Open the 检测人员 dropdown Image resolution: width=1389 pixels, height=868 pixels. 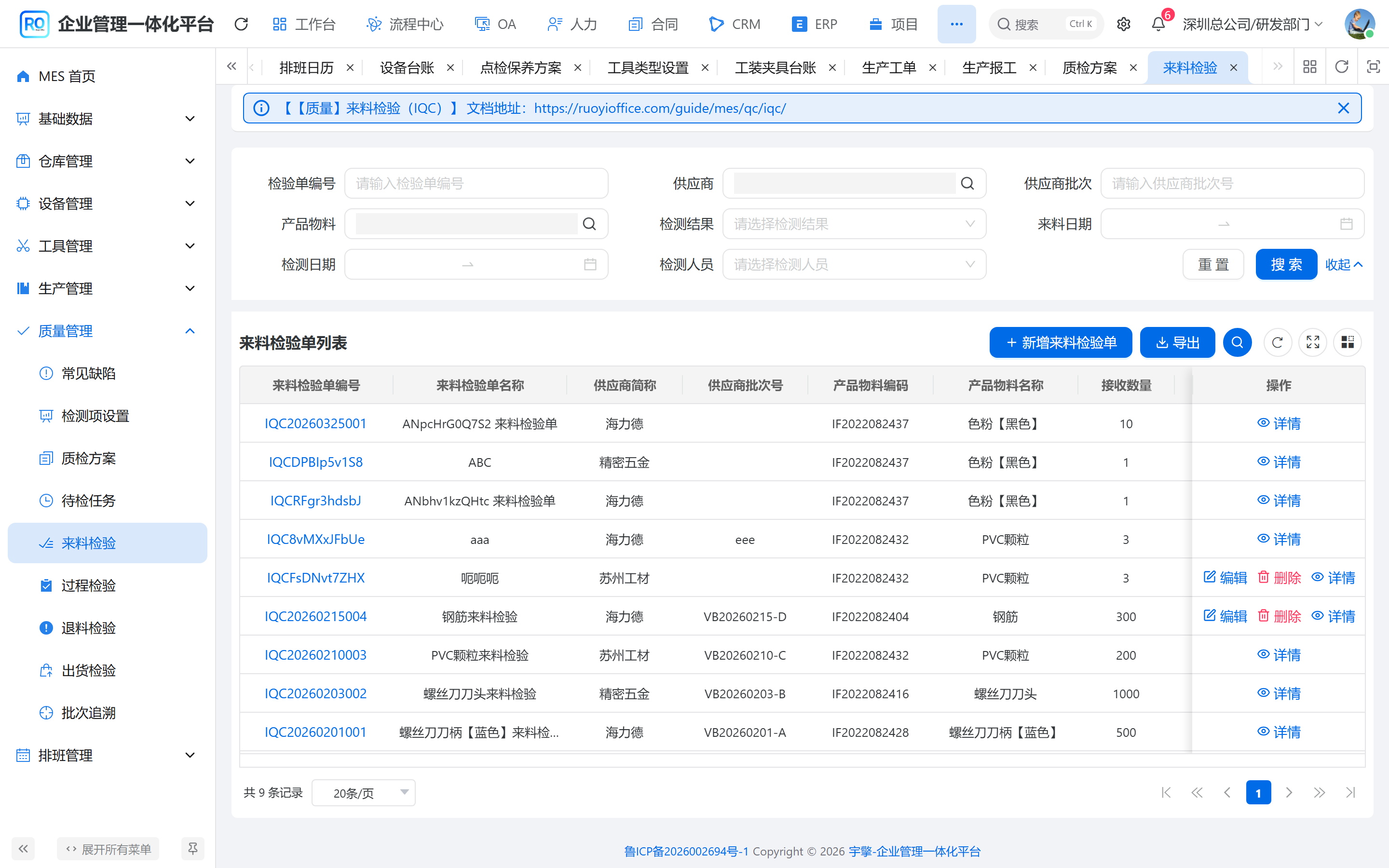[854, 264]
